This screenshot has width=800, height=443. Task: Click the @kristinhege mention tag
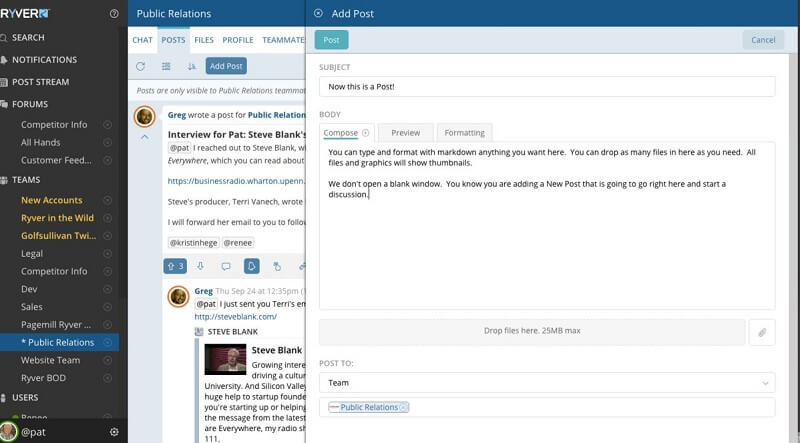(x=193, y=243)
